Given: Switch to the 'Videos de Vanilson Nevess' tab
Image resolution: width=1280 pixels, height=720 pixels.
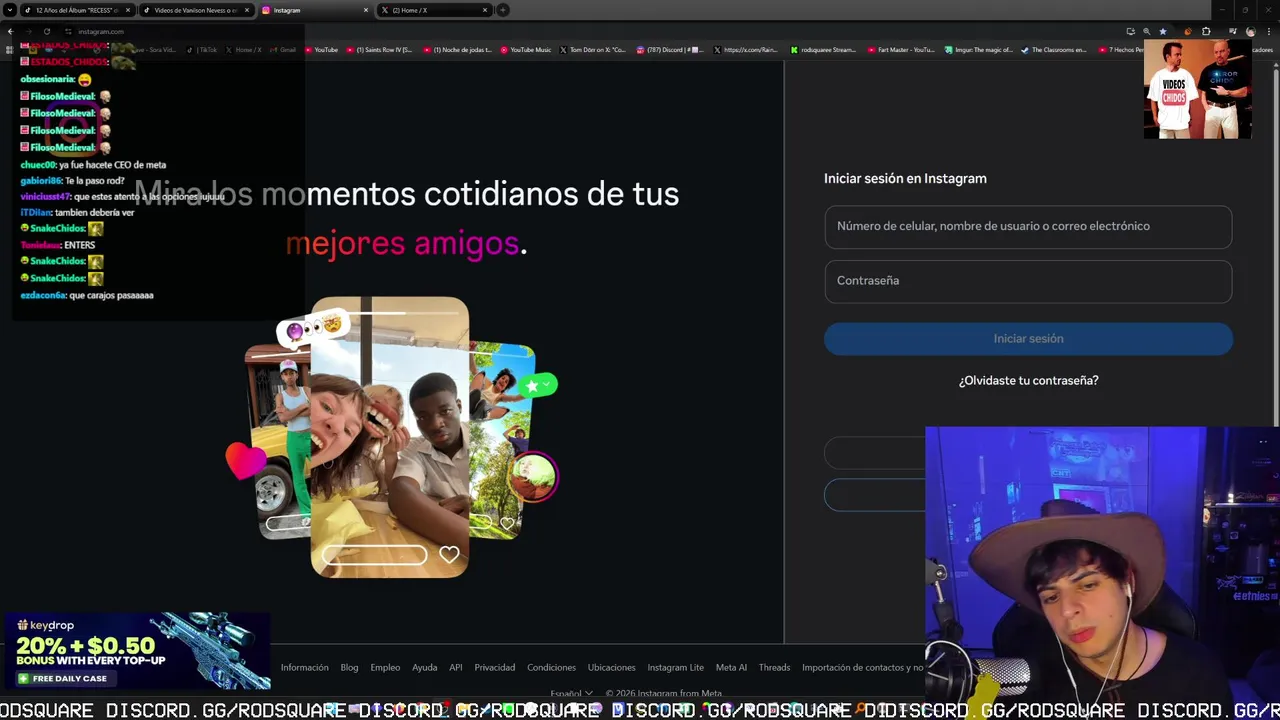Looking at the screenshot, I should pos(196,10).
